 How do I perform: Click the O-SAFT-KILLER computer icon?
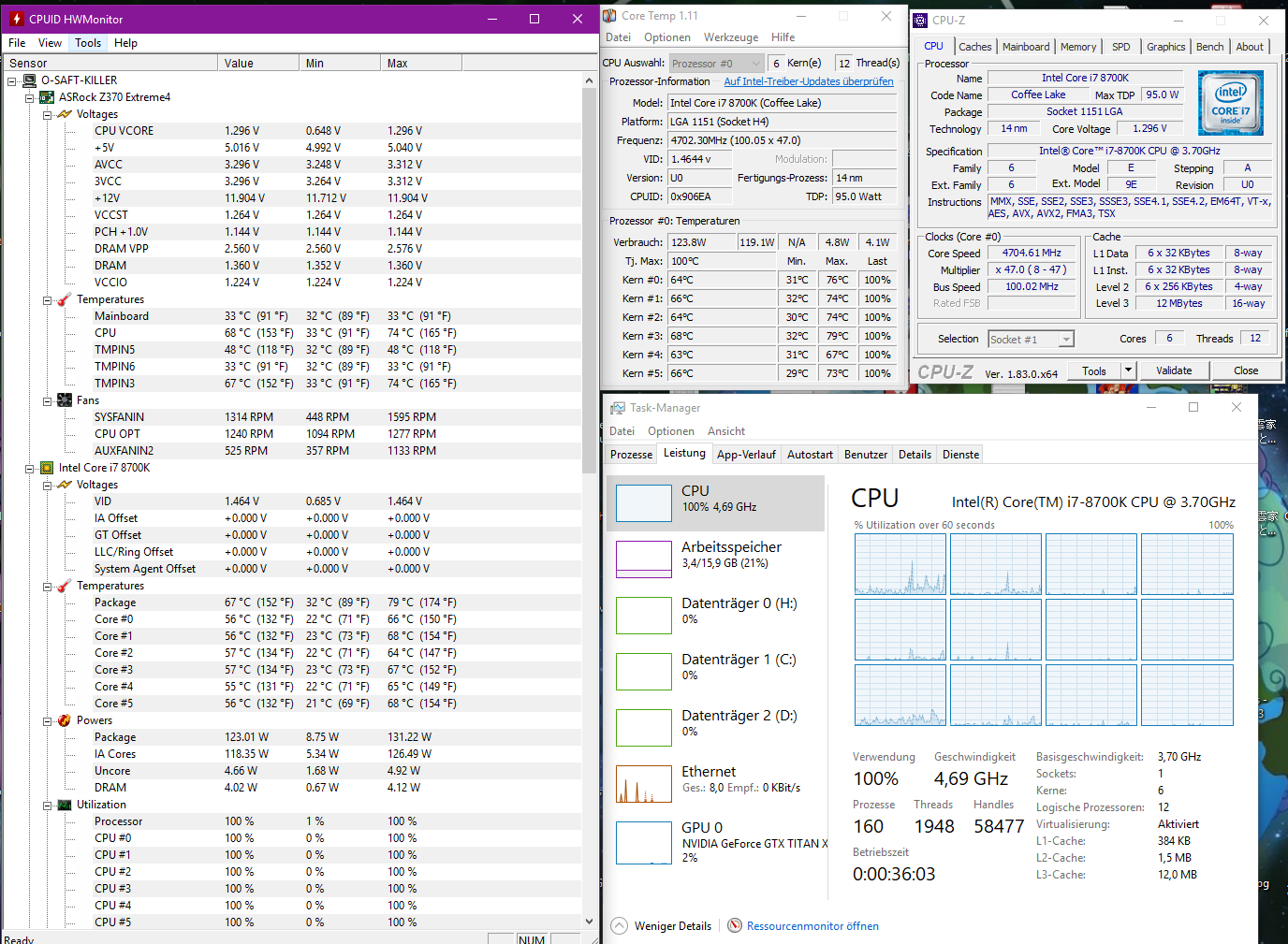point(29,80)
